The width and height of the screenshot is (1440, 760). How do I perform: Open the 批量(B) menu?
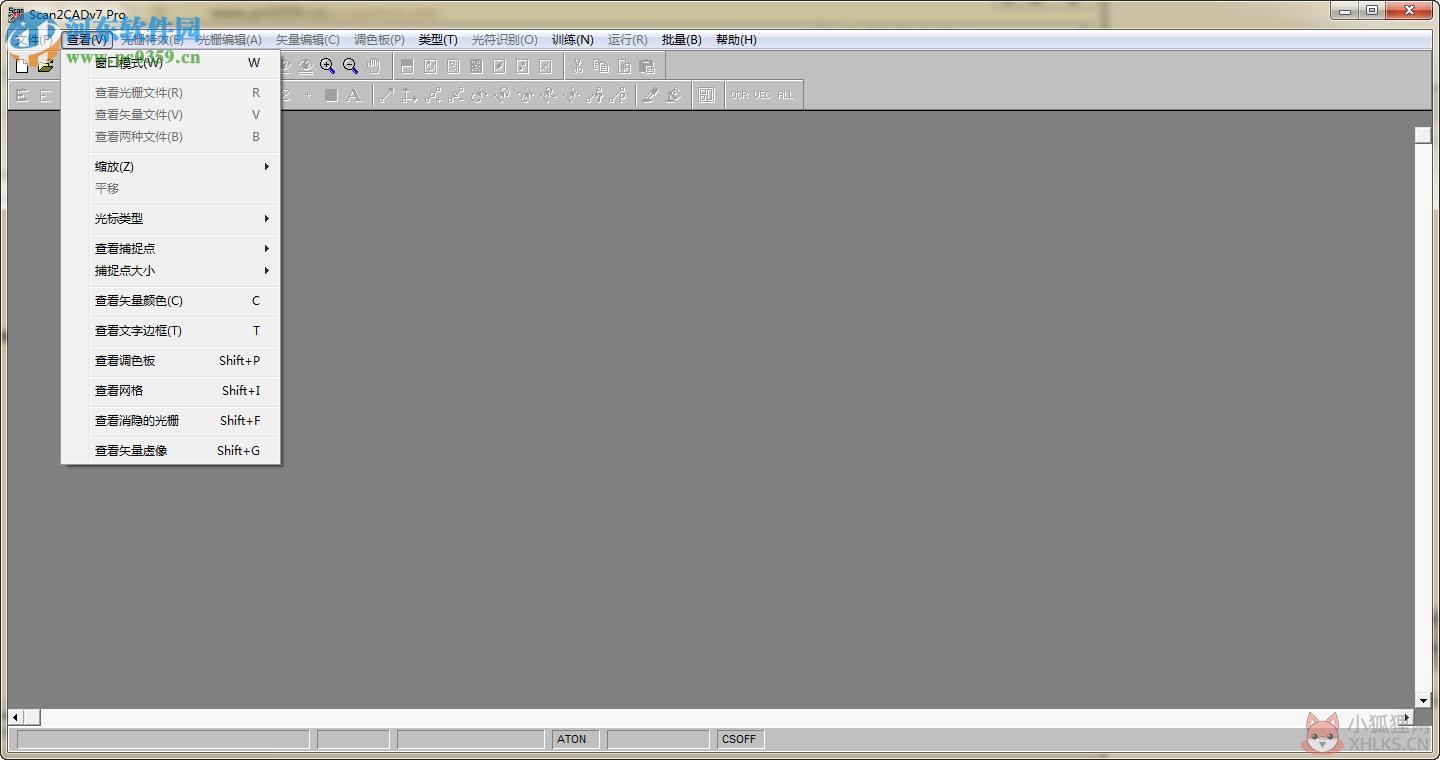681,40
